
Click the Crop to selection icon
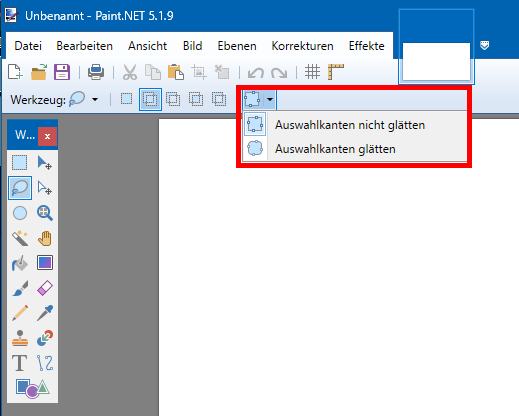point(199,72)
